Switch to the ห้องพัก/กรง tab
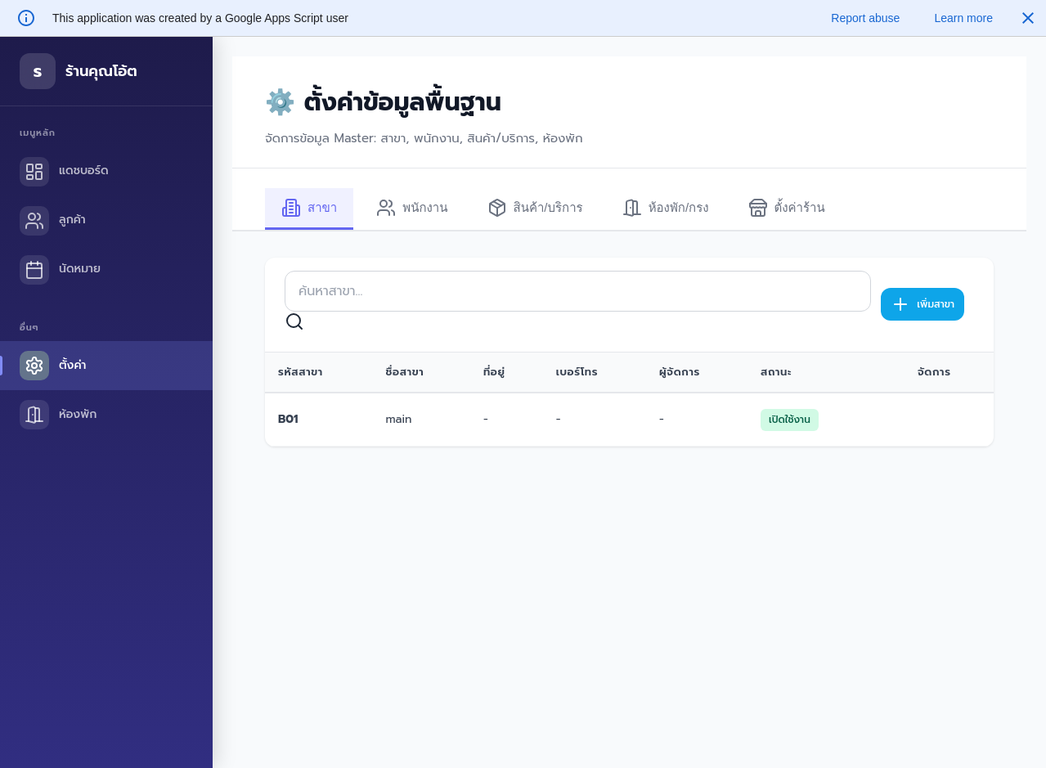Viewport: 1046px width, 768px height. tap(666, 207)
